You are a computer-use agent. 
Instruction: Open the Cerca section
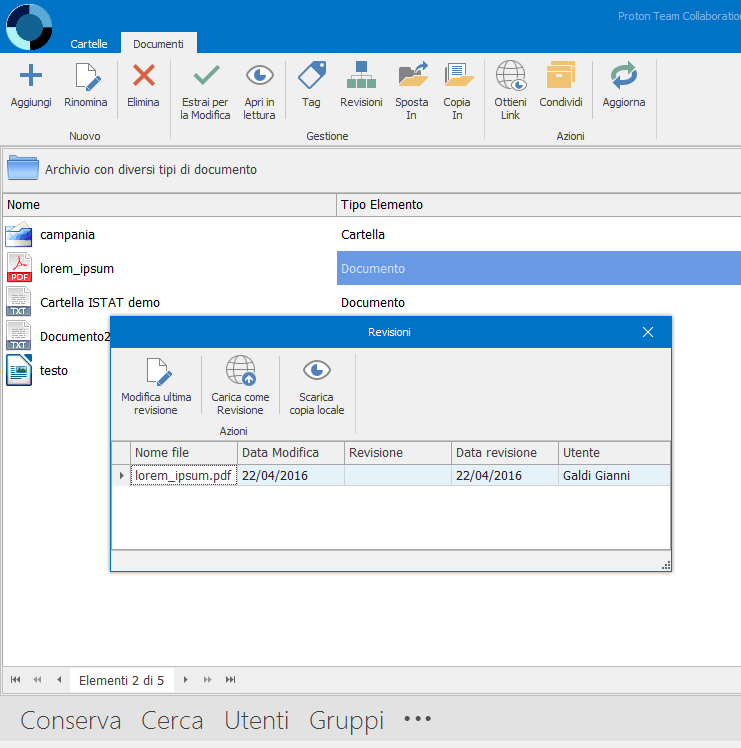point(172,720)
